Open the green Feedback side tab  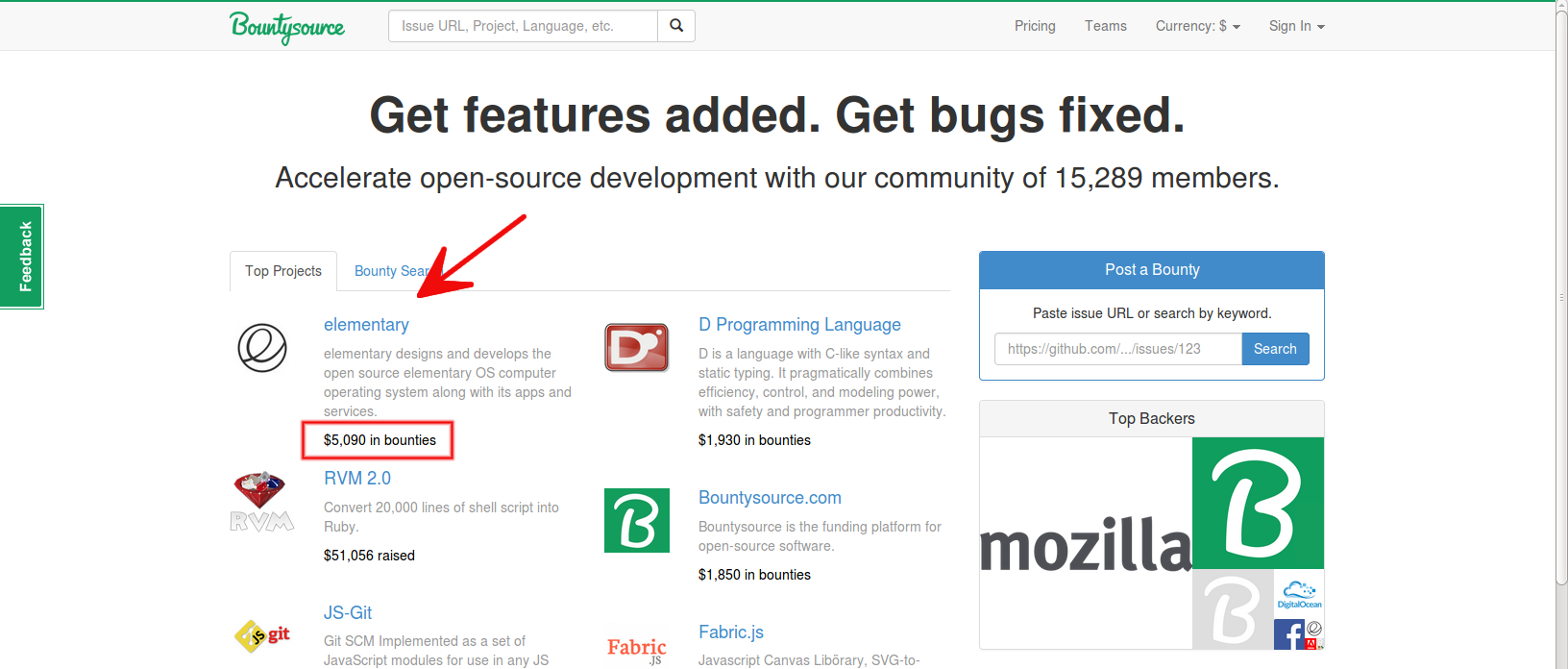(23, 257)
